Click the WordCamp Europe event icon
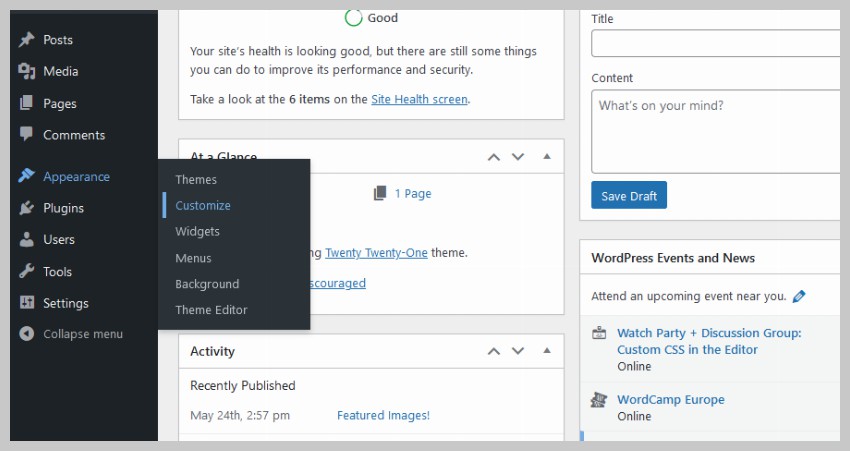Screen dimensions: 850x451 pyautogui.click(x=599, y=400)
